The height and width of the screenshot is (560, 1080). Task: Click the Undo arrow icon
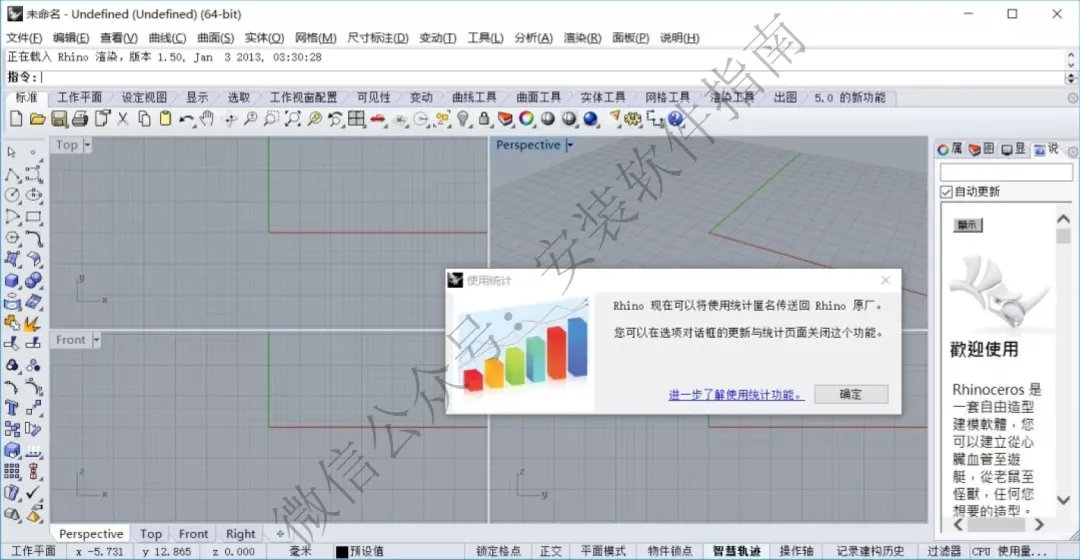coord(186,119)
